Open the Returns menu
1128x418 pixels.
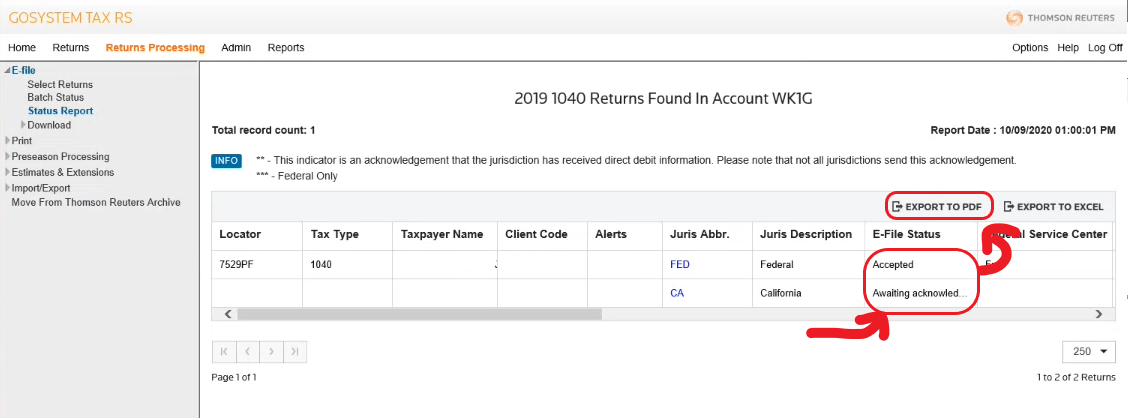pyautogui.click(x=70, y=47)
